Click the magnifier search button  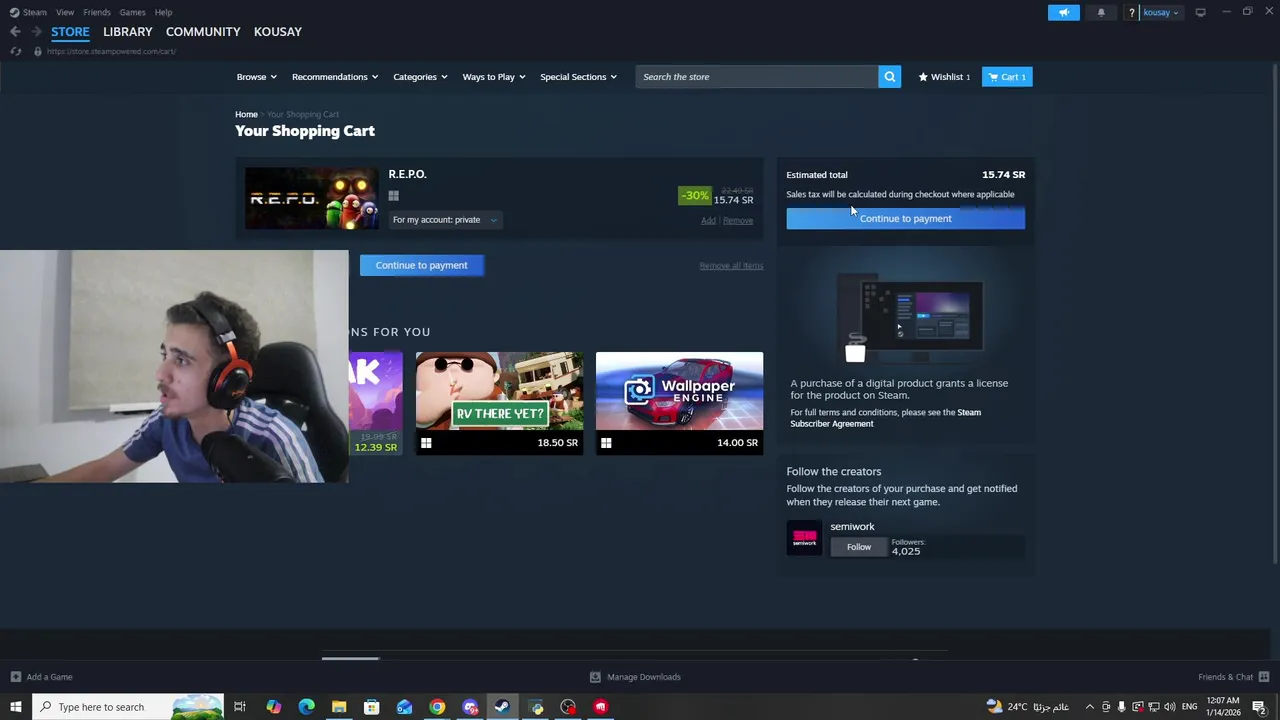tap(889, 77)
